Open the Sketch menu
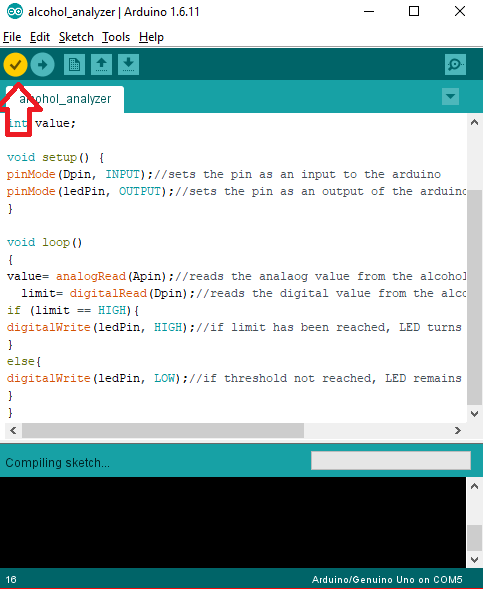This screenshot has height=589, width=483. pyautogui.click(x=76, y=37)
